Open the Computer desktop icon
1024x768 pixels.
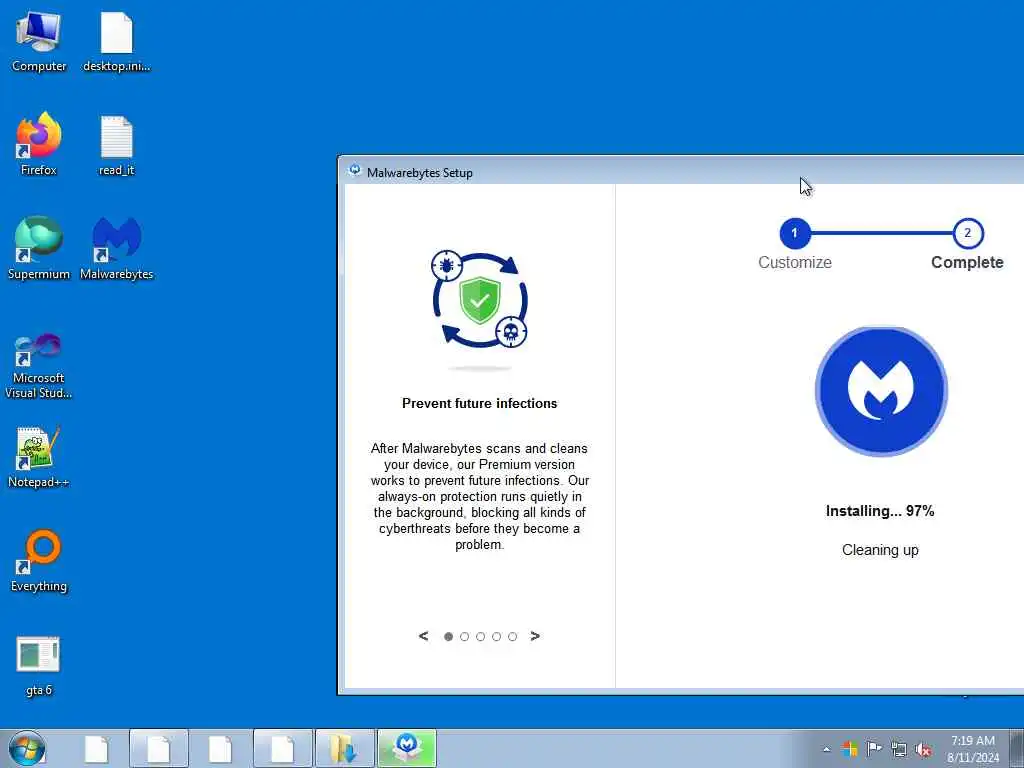(39, 42)
